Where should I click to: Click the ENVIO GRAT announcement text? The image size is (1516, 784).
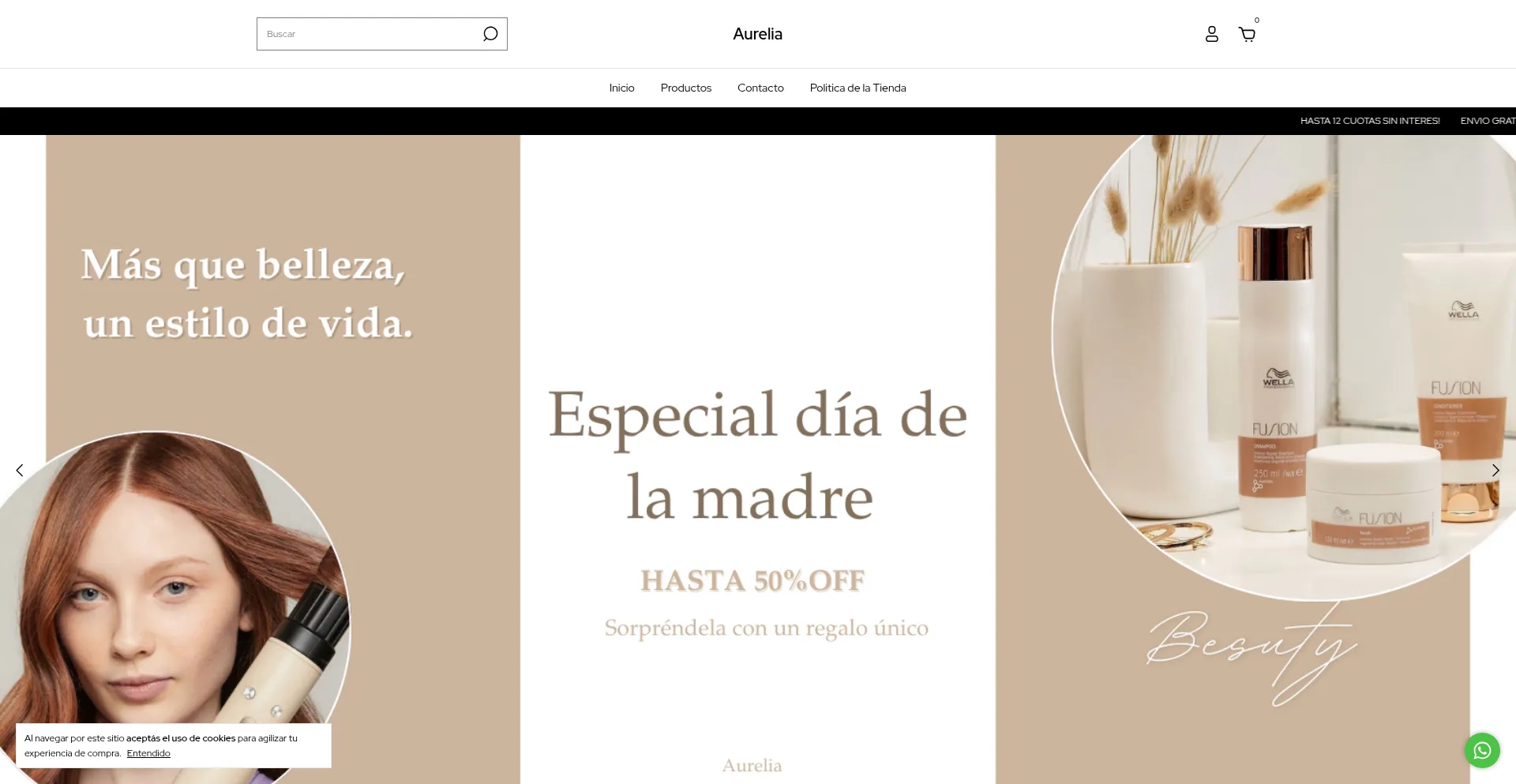1487,121
